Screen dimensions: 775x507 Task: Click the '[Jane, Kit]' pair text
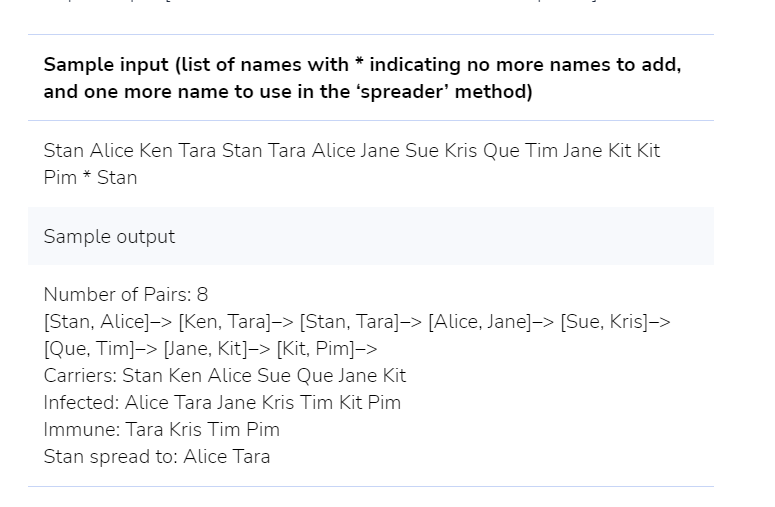pos(206,349)
